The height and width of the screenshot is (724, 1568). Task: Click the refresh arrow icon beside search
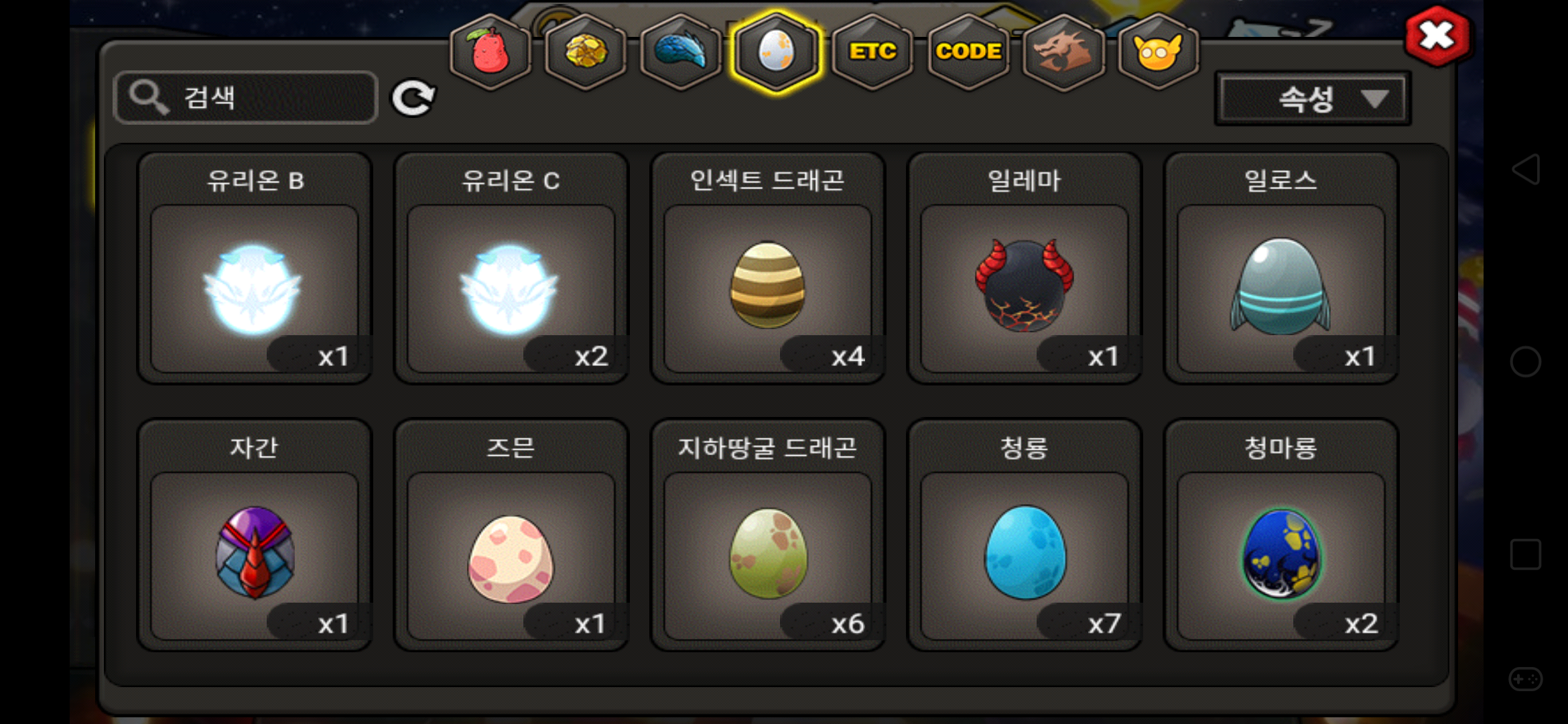pyautogui.click(x=413, y=99)
